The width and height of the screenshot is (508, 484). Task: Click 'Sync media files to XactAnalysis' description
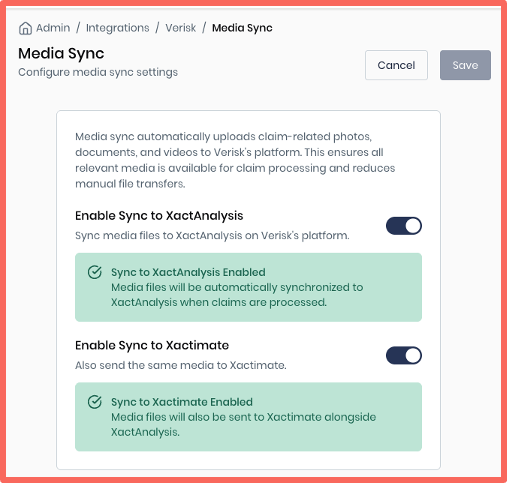212,236
